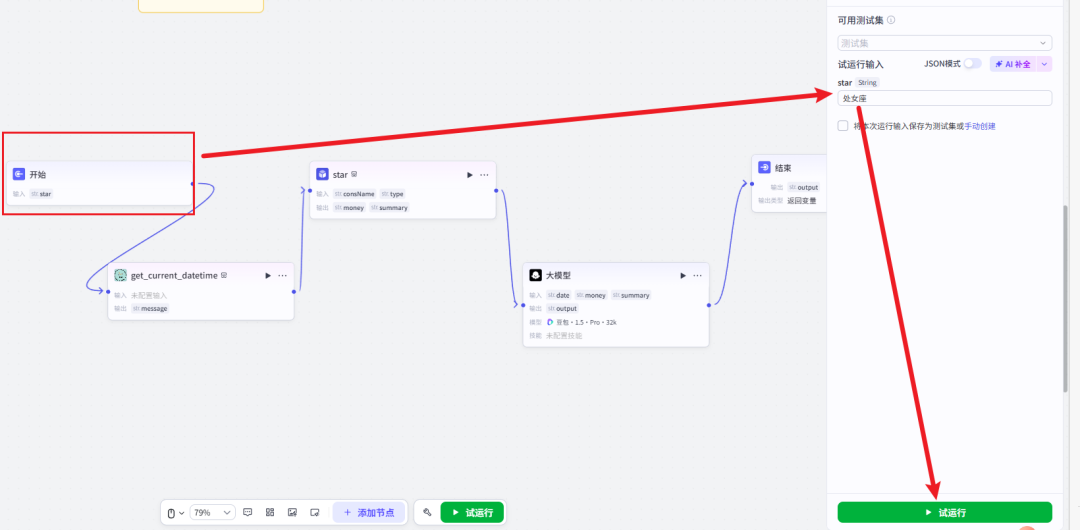Screen dimensions: 1080x530
Task: Click the right panel 试运行 button
Action: pyautogui.click(x=944, y=513)
